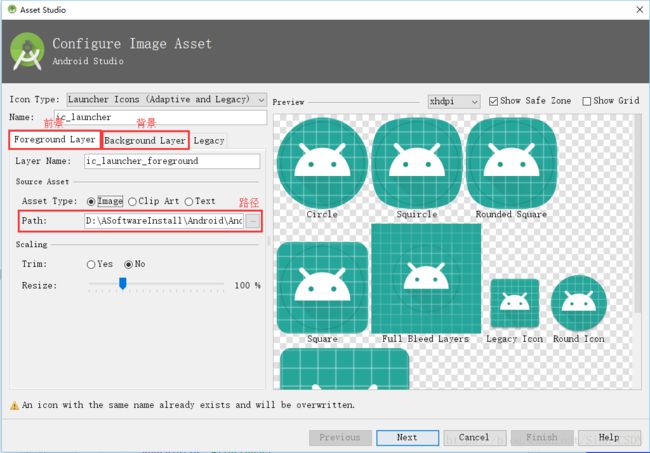This screenshot has height=453, width=650.
Task: Select the Image asset type radio
Action: point(91,201)
